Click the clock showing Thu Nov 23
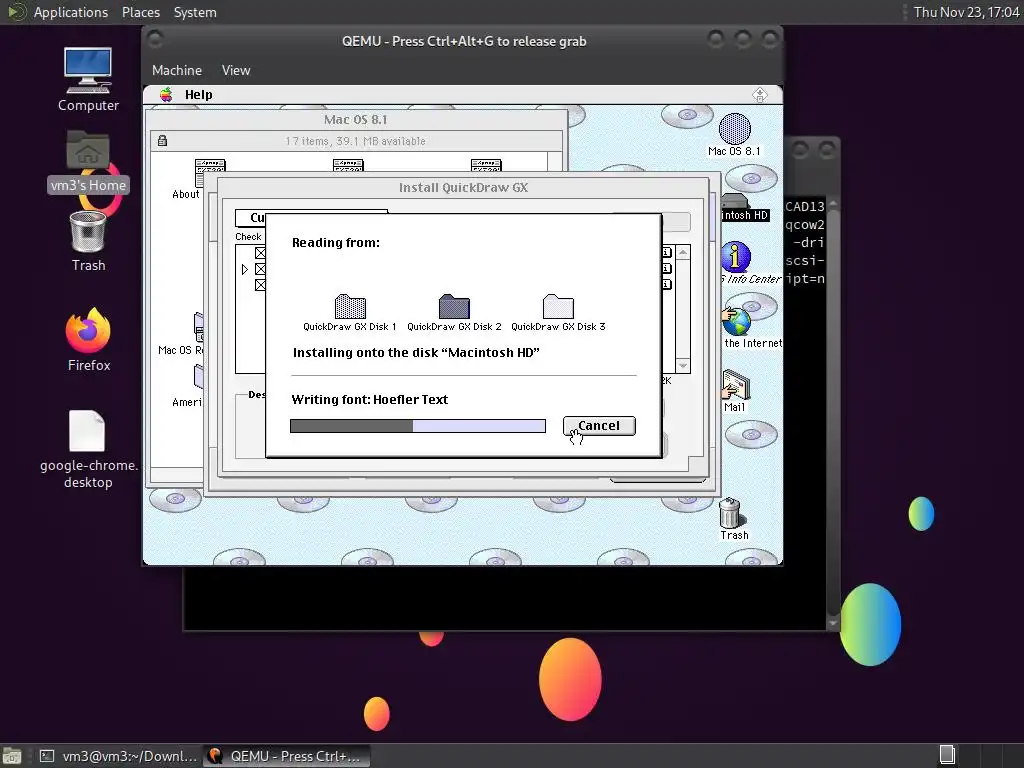The width and height of the screenshot is (1024, 768). coord(966,12)
